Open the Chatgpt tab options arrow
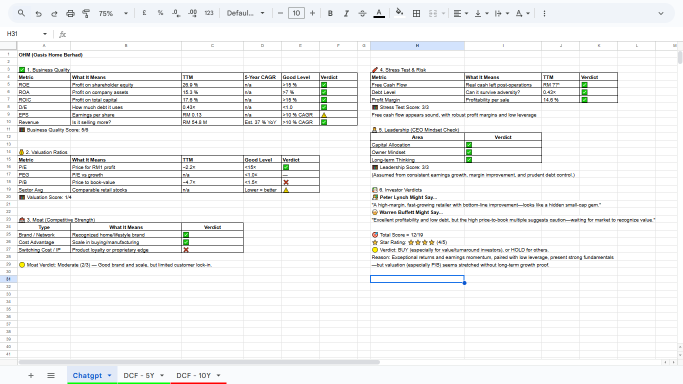 click(x=109, y=375)
